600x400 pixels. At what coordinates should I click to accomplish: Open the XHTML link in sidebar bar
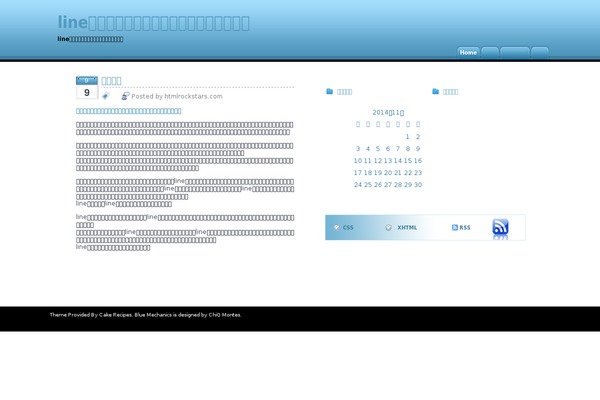[x=407, y=227]
